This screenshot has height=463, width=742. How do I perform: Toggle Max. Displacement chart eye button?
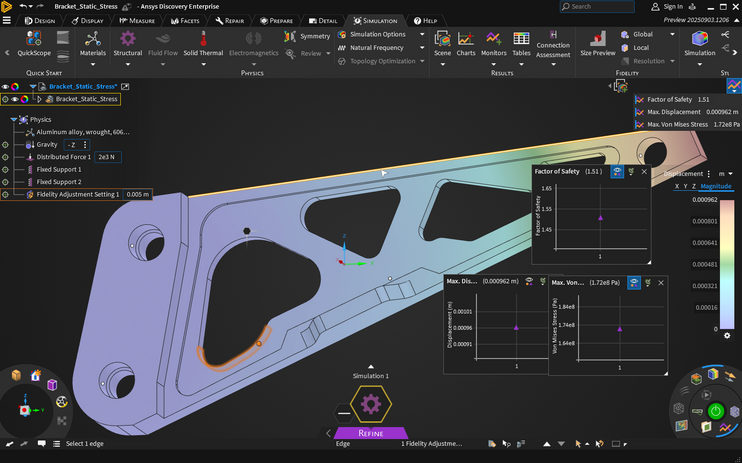[x=529, y=281]
